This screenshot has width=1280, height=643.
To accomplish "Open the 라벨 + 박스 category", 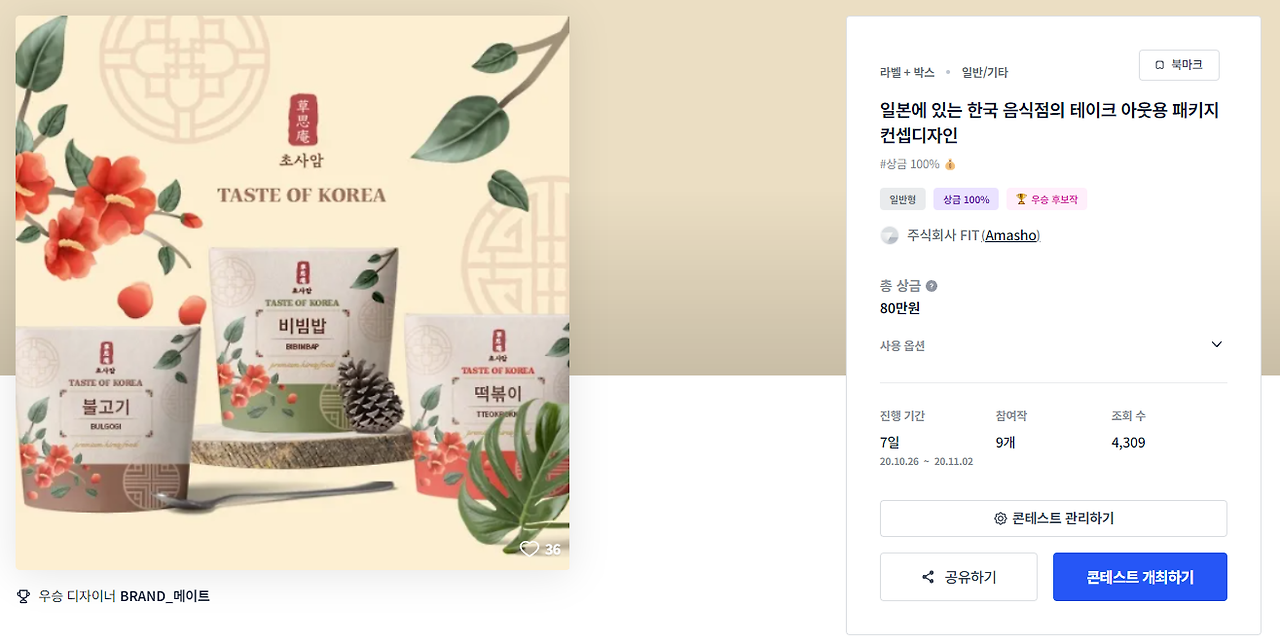I will tap(907, 73).
